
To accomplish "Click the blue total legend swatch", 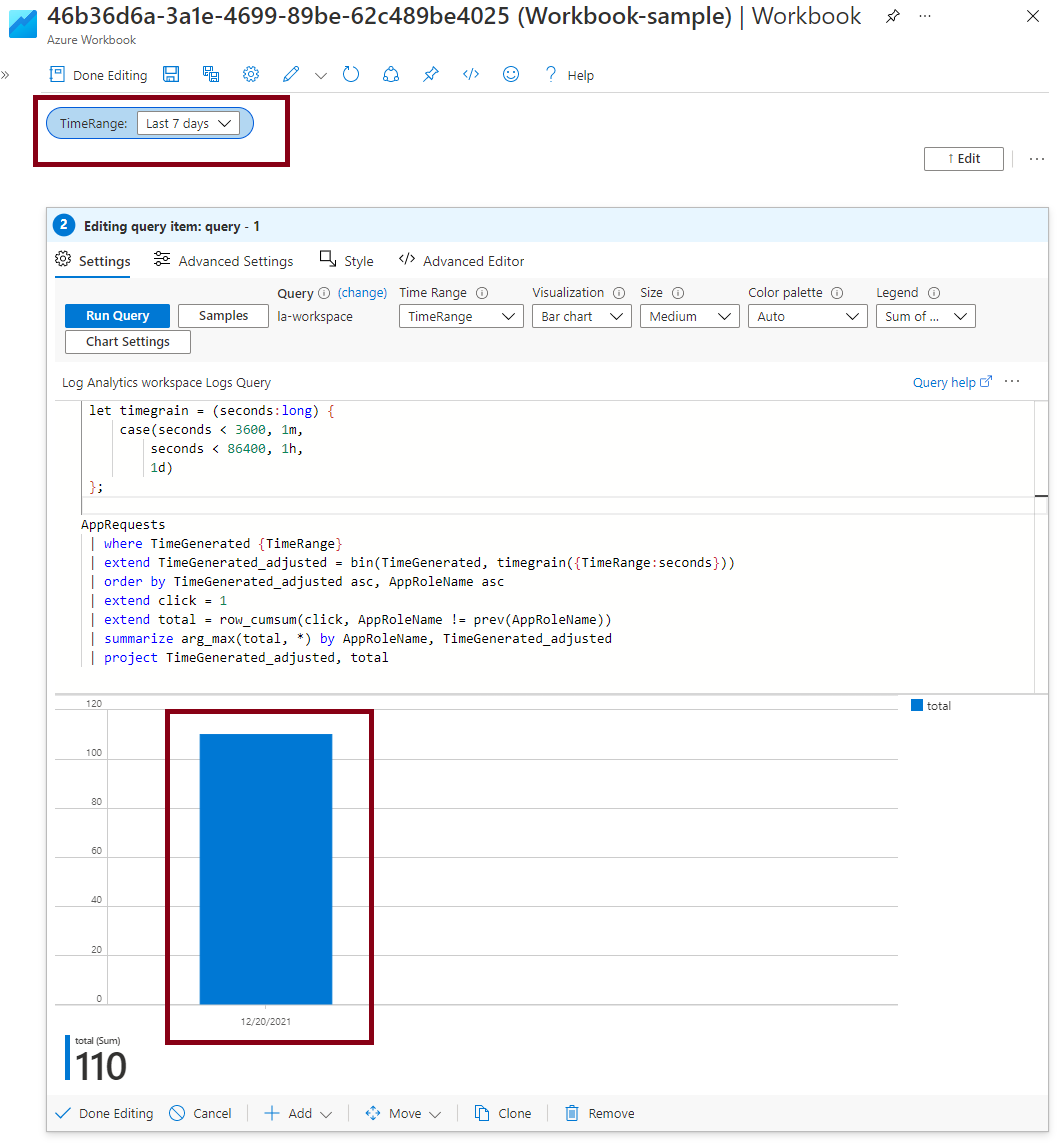I will point(917,705).
